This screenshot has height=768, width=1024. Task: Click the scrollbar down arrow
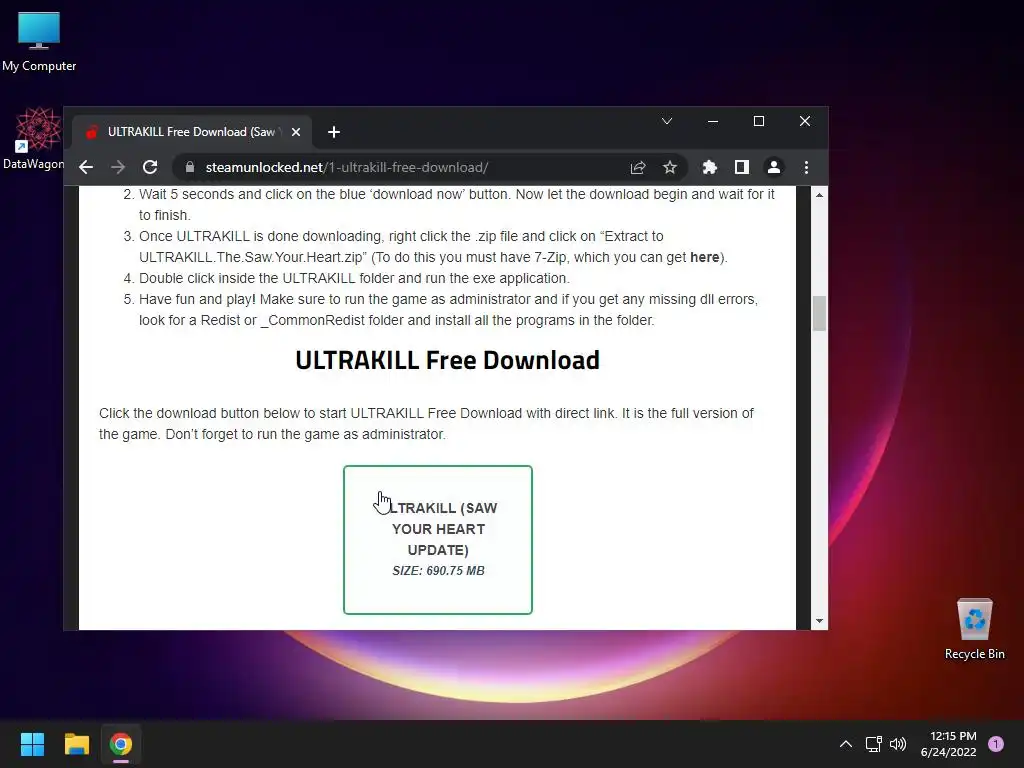coord(819,621)
